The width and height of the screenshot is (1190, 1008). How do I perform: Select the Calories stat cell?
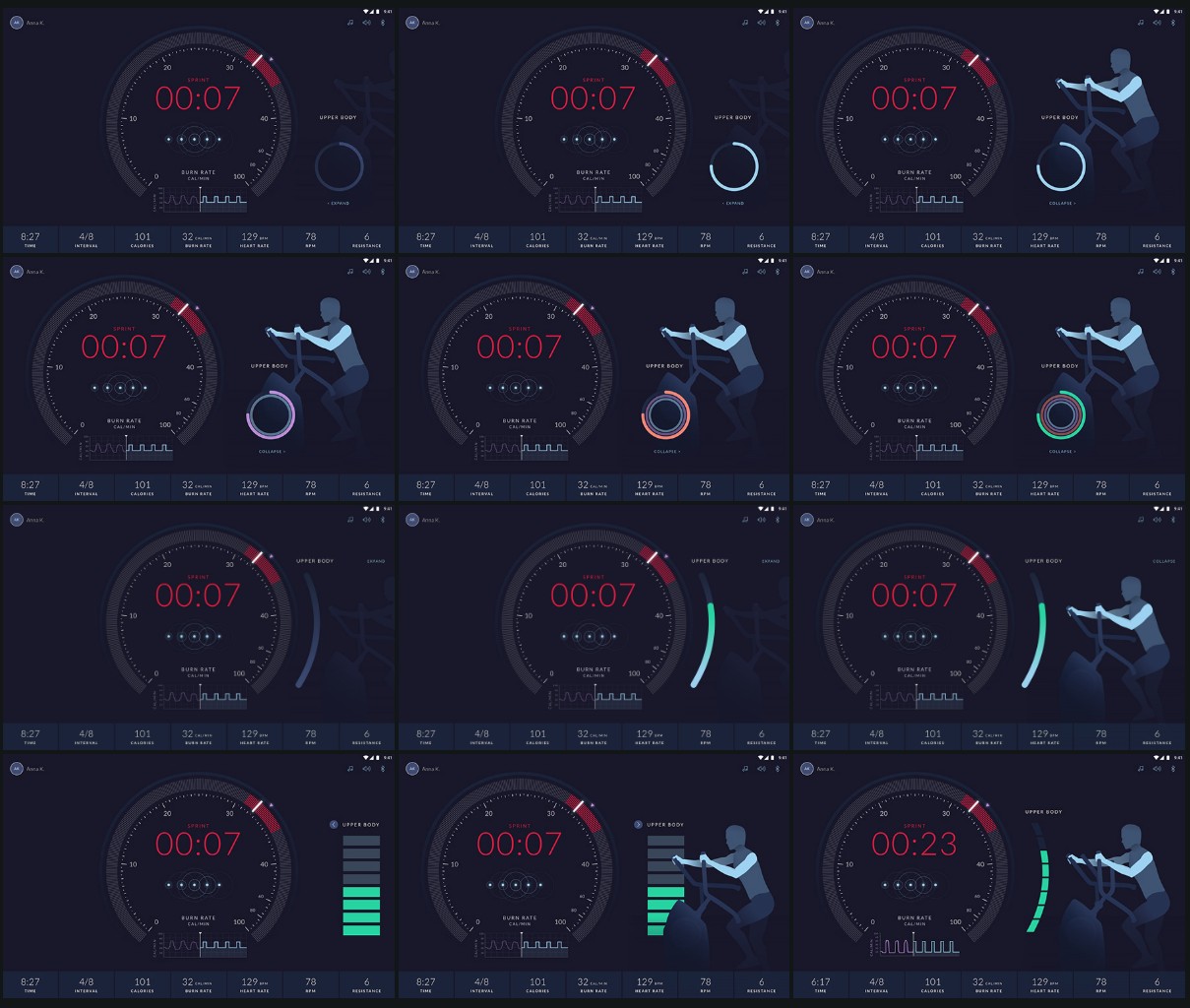click(x=143, y=238)
